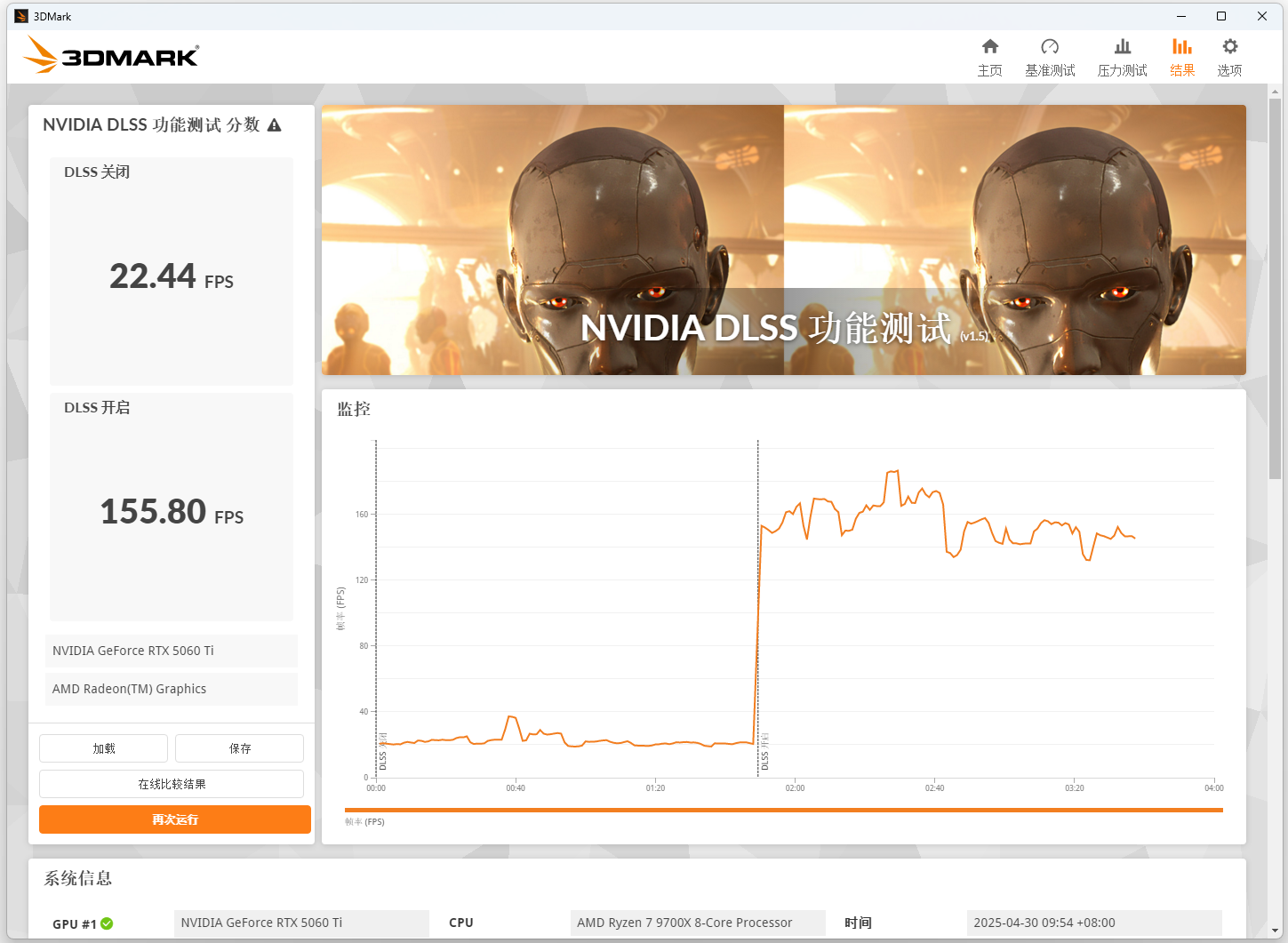The width and height of the screenshot is (1288, 943).
Task: Click the 80 value on the FPS axis
Action: (x=364, y=646)
